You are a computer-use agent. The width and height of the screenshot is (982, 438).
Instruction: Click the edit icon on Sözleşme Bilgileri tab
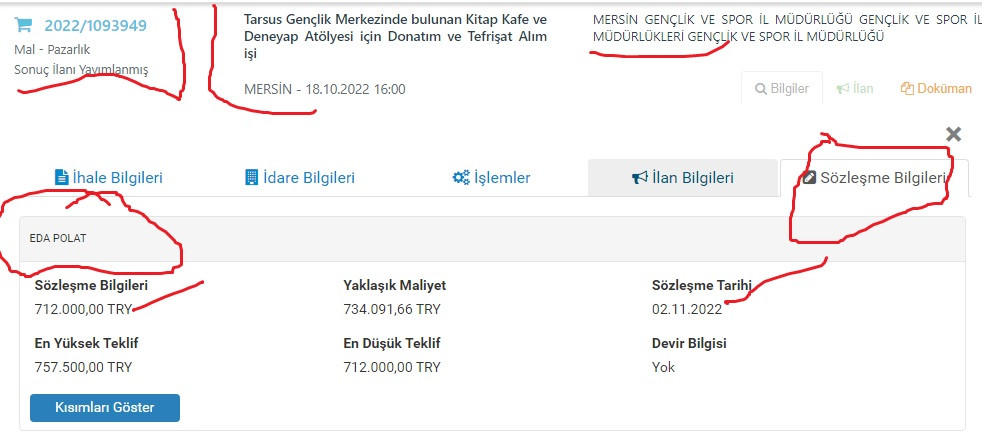click(x=809, y=178)
